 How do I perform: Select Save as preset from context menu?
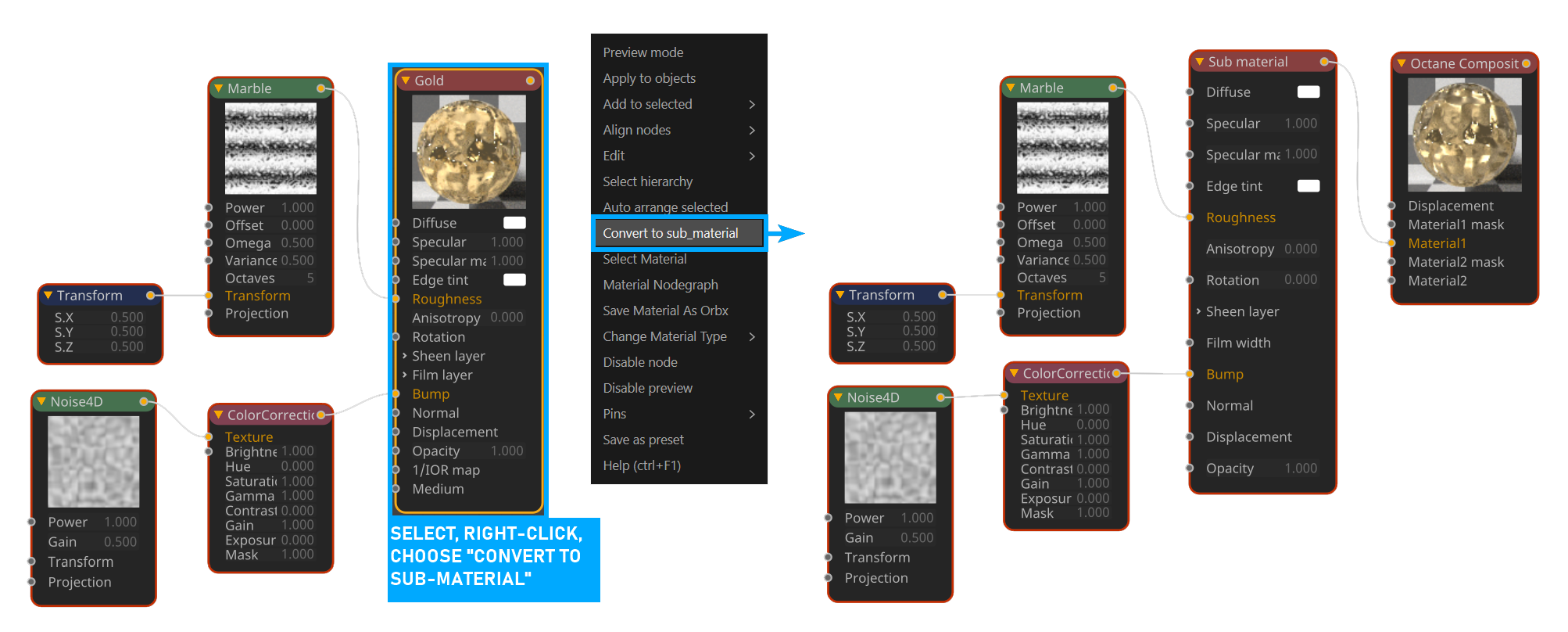[x=643, y=440]
